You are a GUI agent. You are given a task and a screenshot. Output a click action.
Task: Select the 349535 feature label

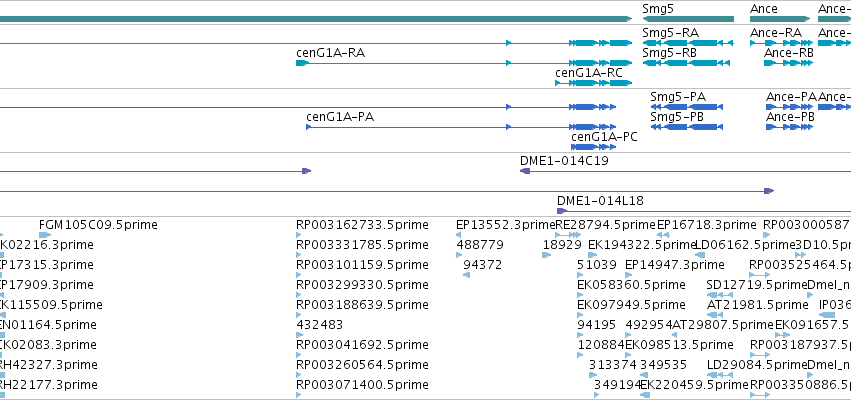(x=664, y=365)
